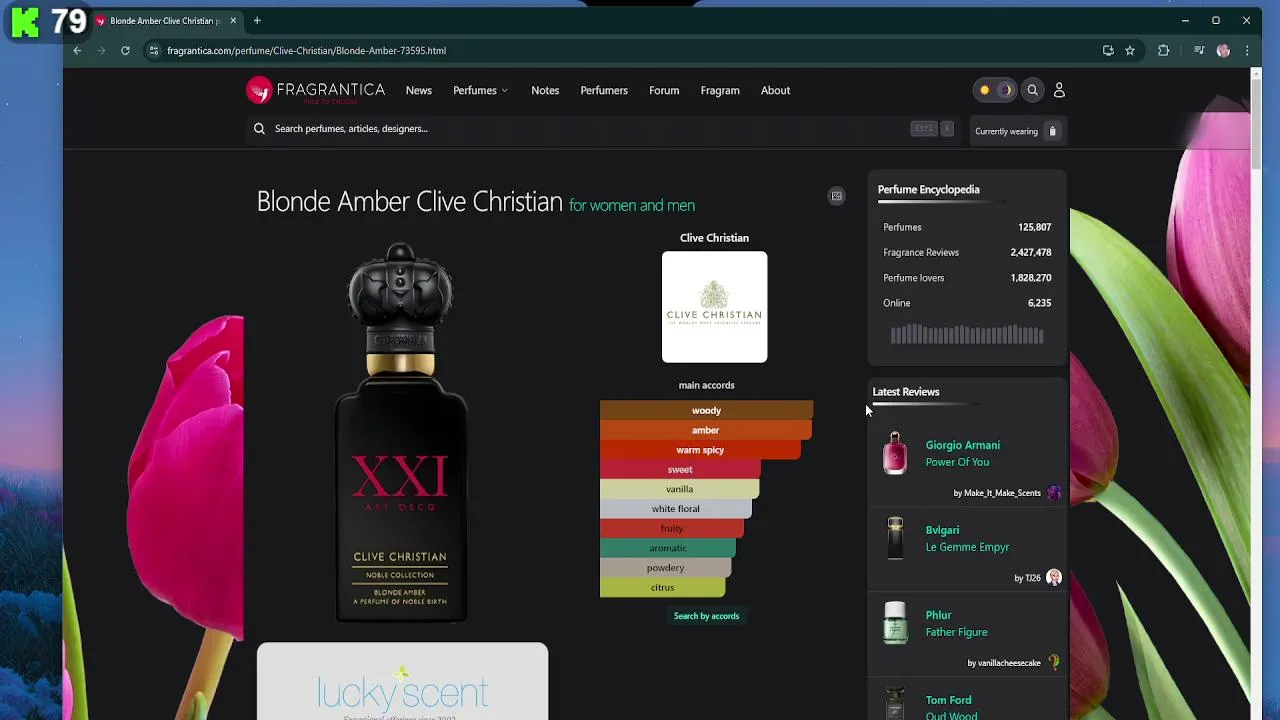Click the online activity bar chart
1280x720 pixels.
tap(967, 334)
